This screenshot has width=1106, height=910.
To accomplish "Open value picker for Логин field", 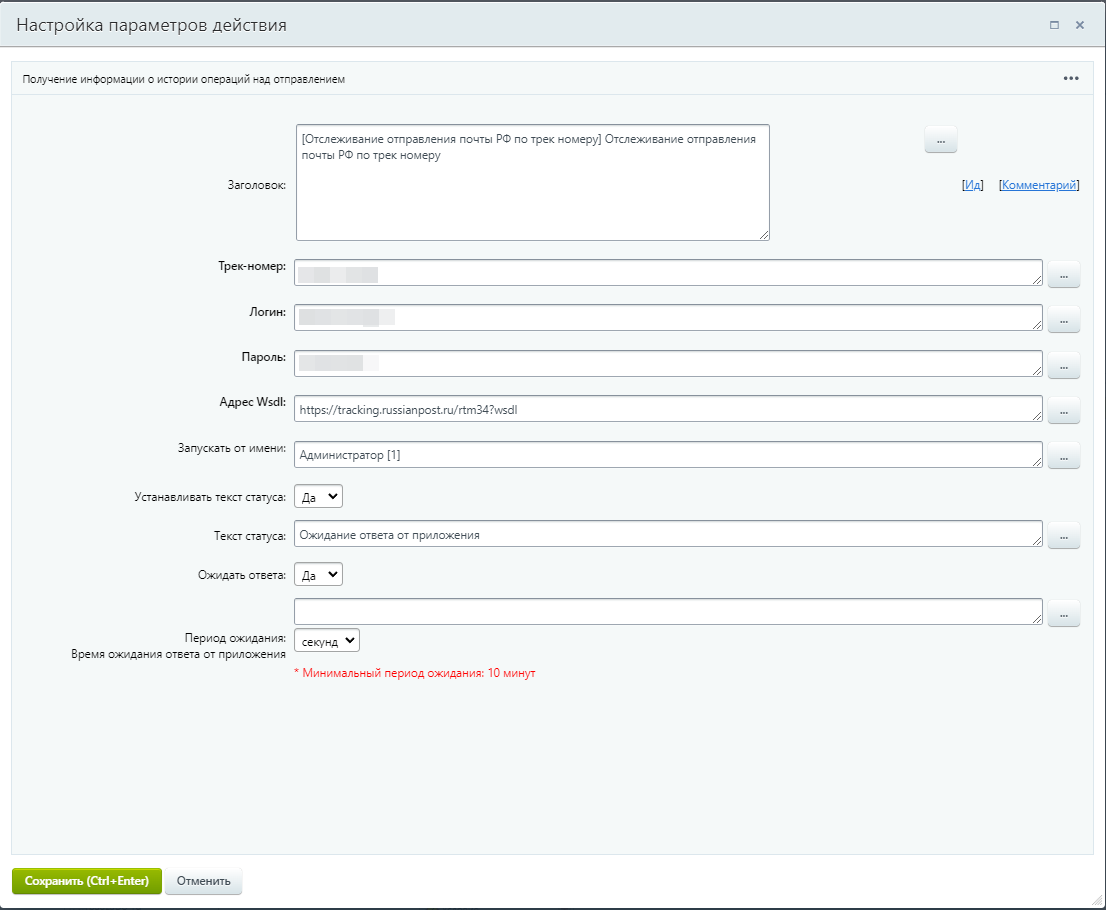I will (x=1064, y=319).
